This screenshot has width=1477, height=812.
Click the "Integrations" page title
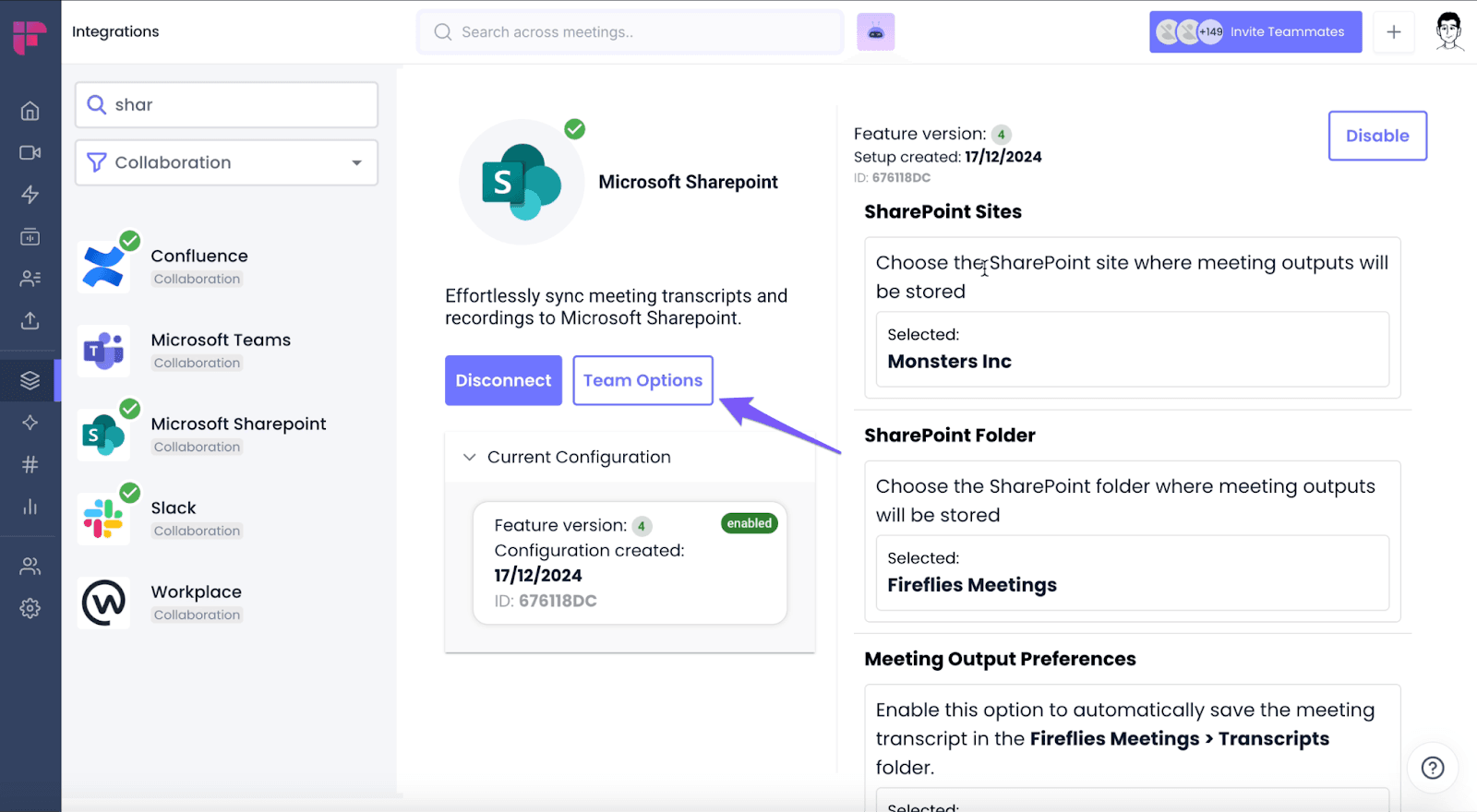(x=115, y=31)
